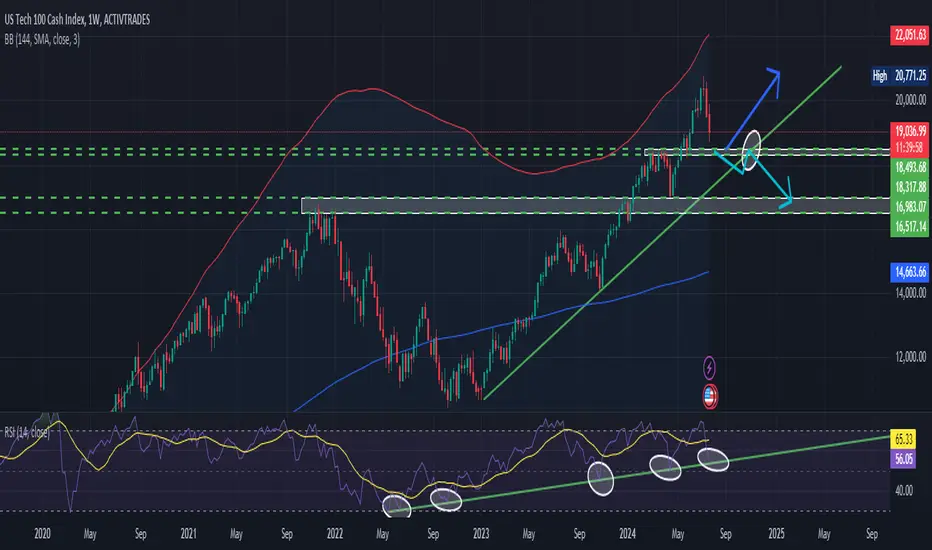The image size is (932, 550).
Task: Select the yellow 65.33 RSI value label
Action: click(903, 439)
